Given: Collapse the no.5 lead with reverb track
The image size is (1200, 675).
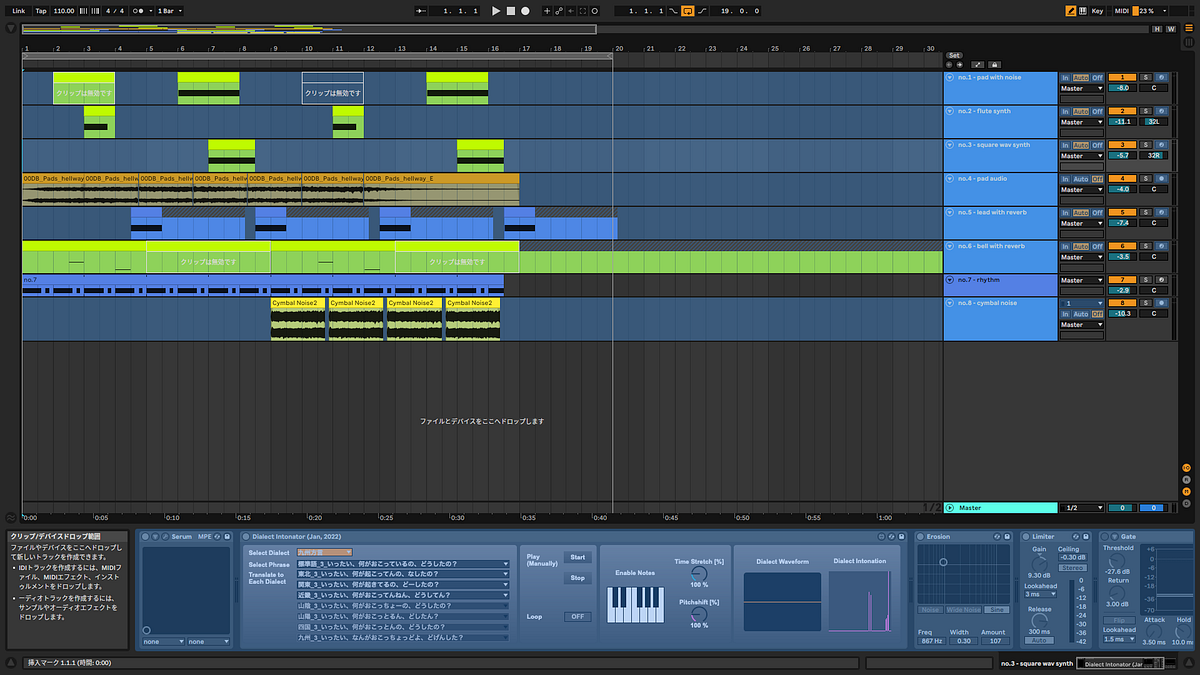Looking at the screenshot, I should (950, 212).
